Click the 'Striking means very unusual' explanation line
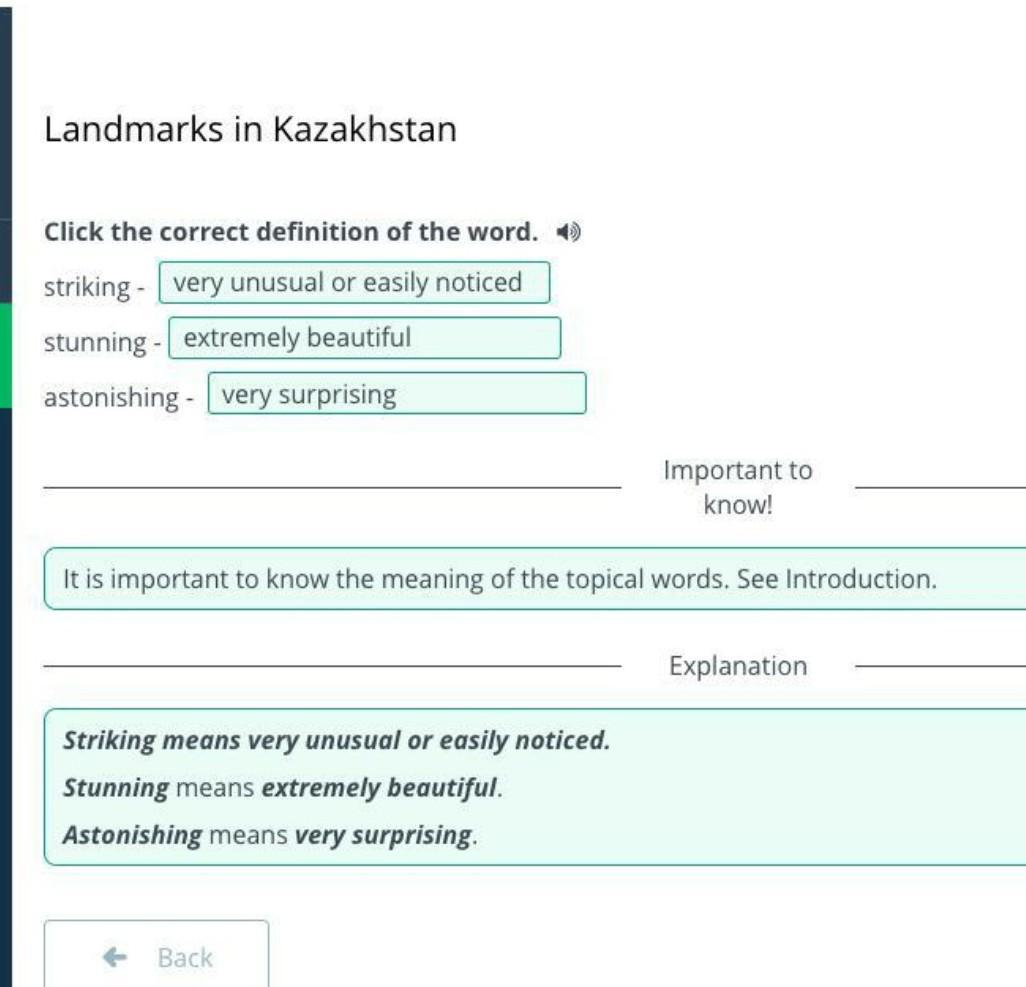1026x987 pixels. 336,741
